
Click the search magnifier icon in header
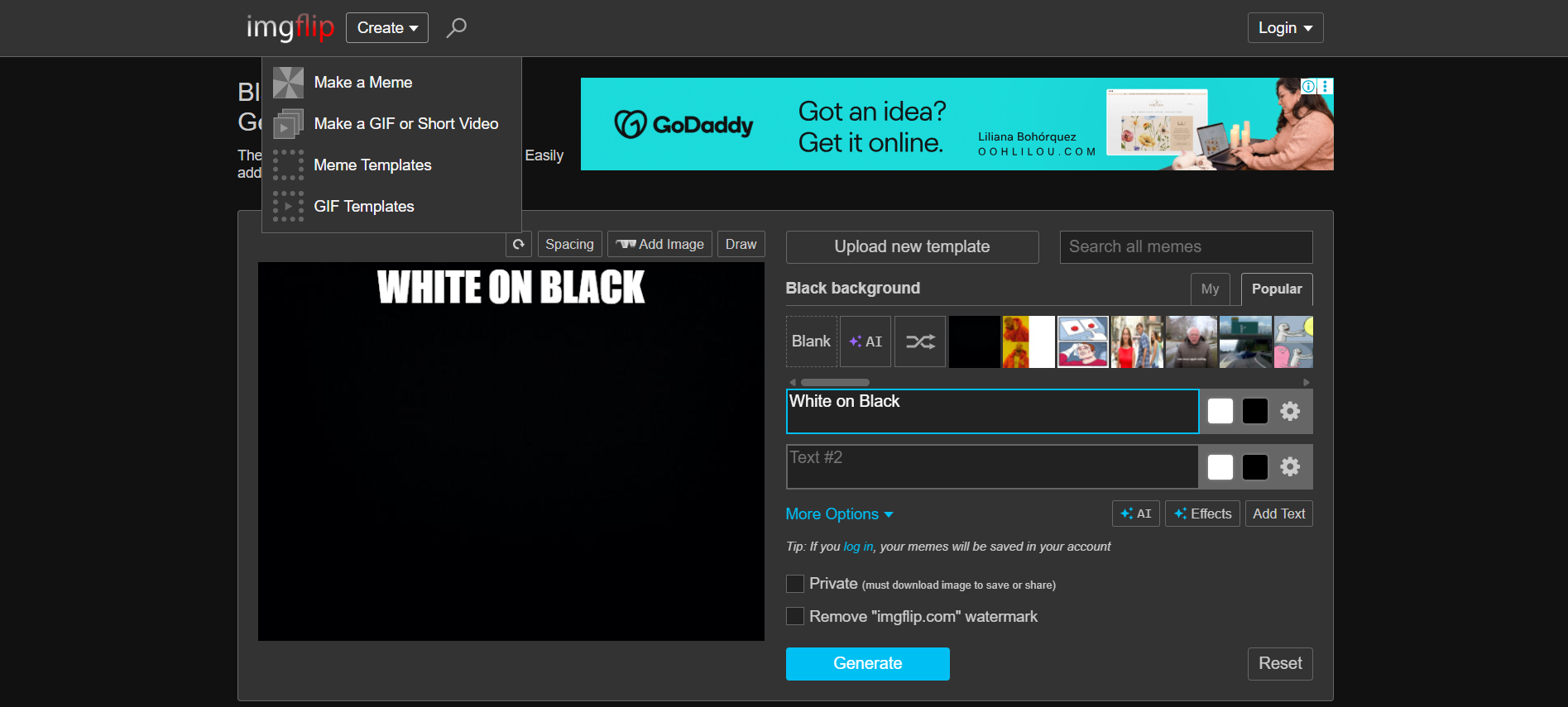pyautogui.click(x=456, y=28)
